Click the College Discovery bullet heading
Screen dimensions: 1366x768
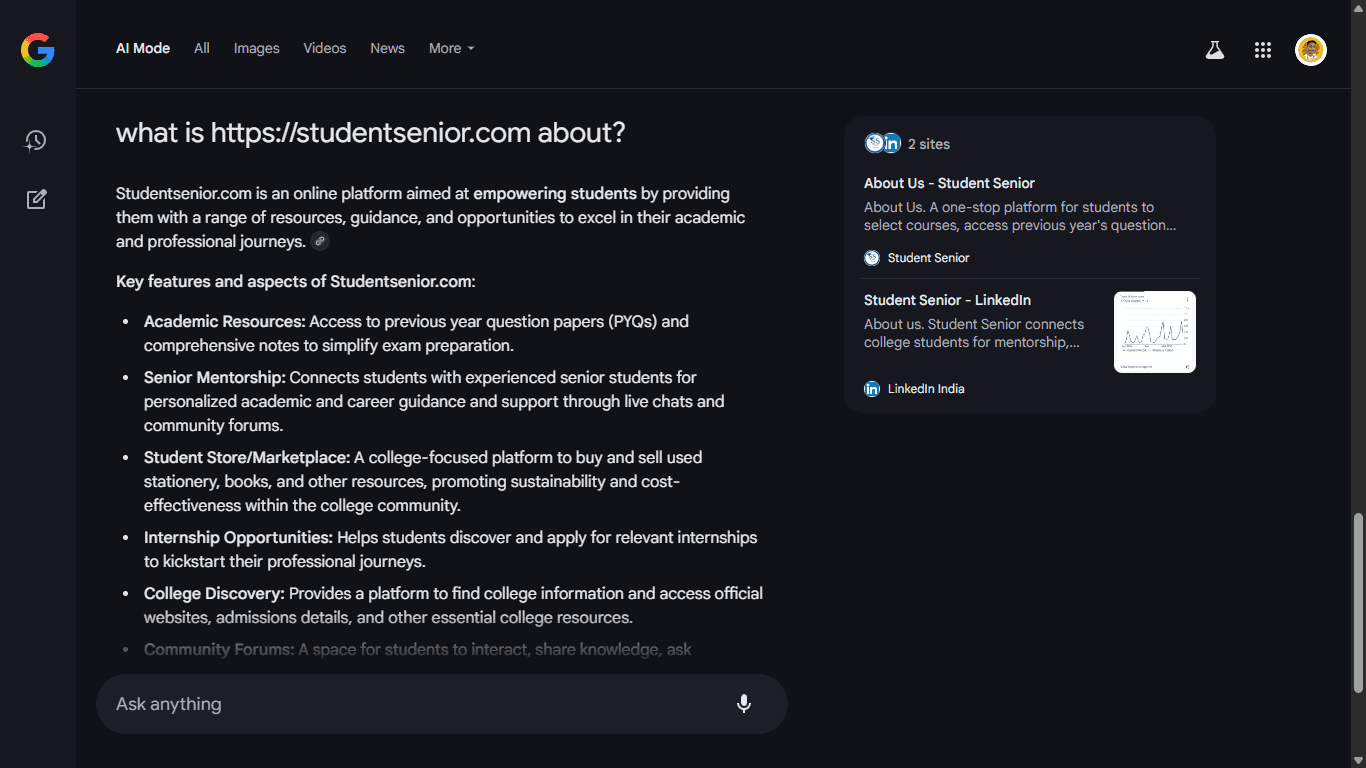214,594
